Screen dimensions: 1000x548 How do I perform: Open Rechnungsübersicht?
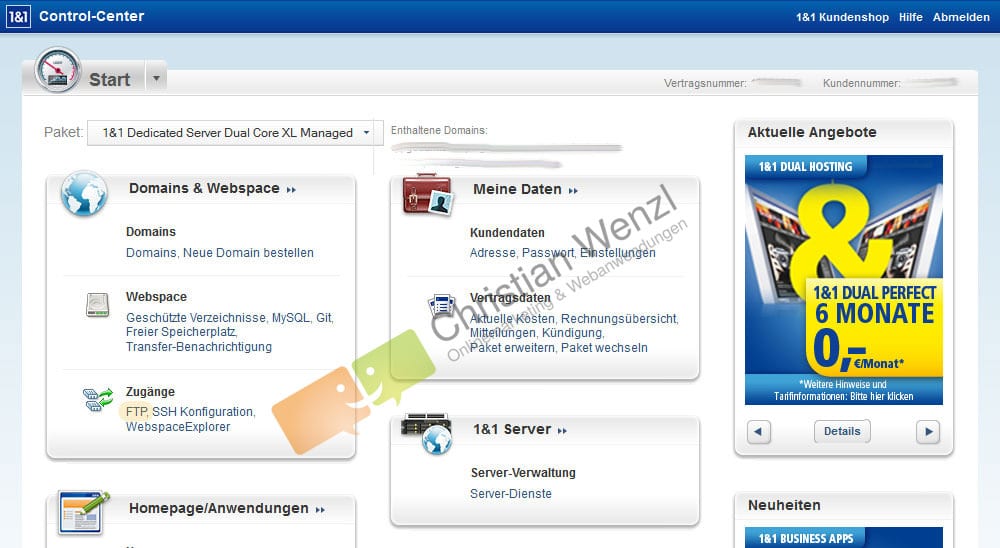coord(619,318)
